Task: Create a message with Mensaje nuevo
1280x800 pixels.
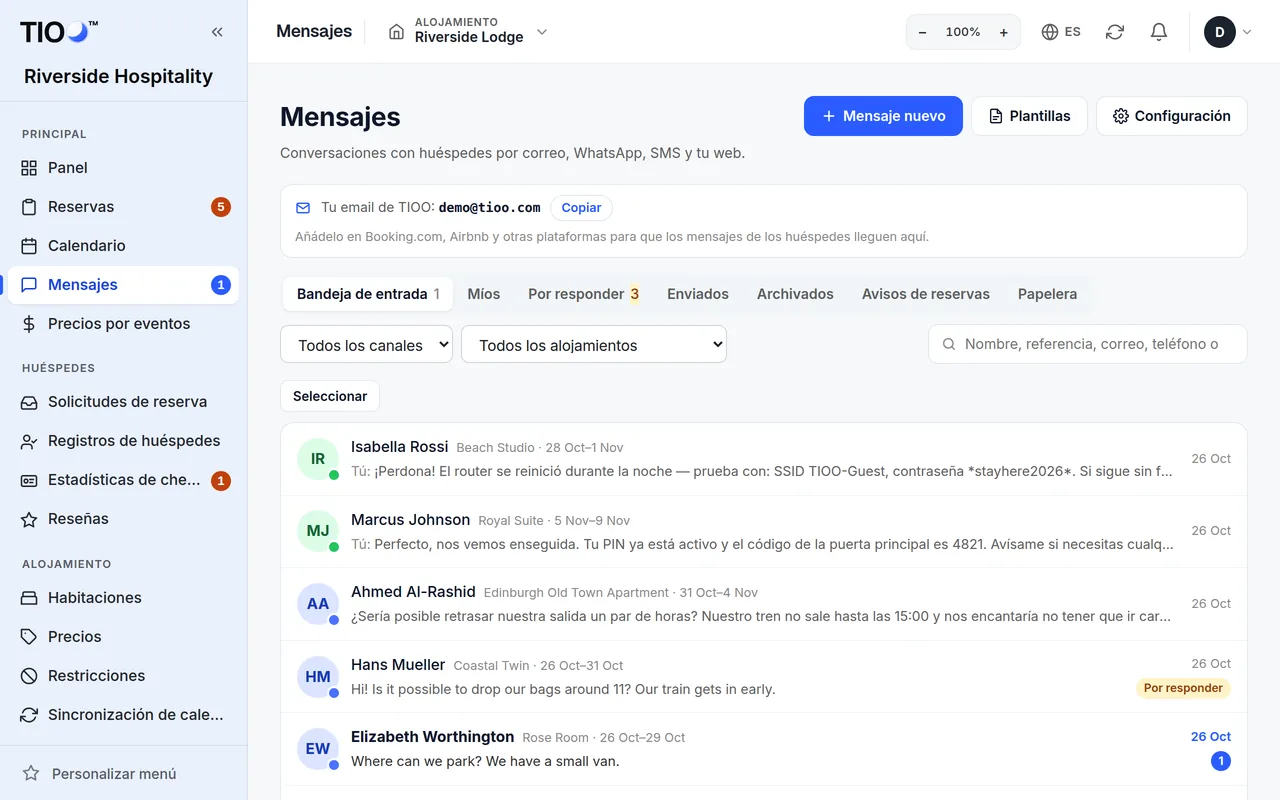Action: coord(883,116)
